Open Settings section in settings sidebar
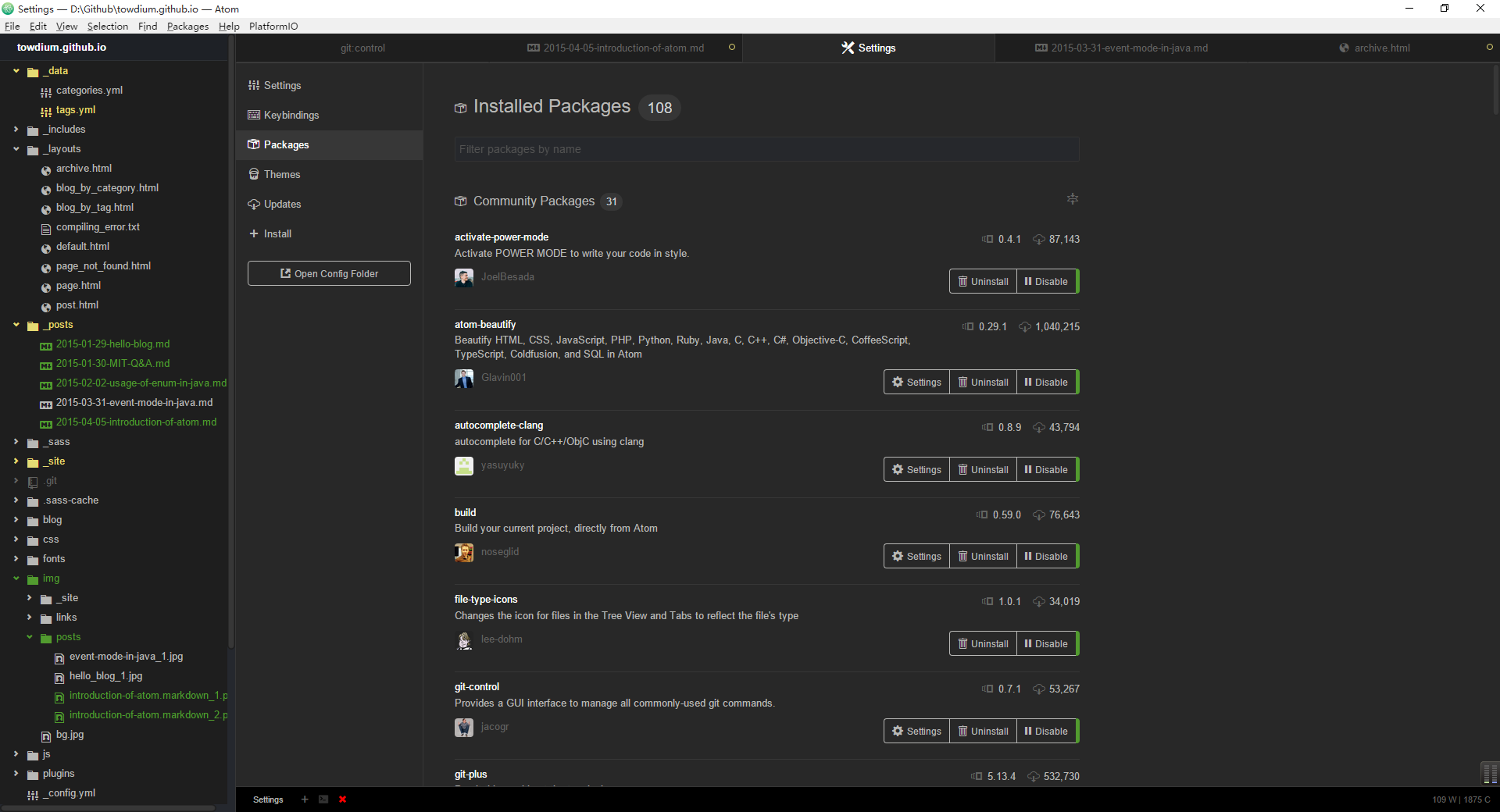Image resolution: width=1500 pixels, height=812 pixels. (x=329, y=85)
